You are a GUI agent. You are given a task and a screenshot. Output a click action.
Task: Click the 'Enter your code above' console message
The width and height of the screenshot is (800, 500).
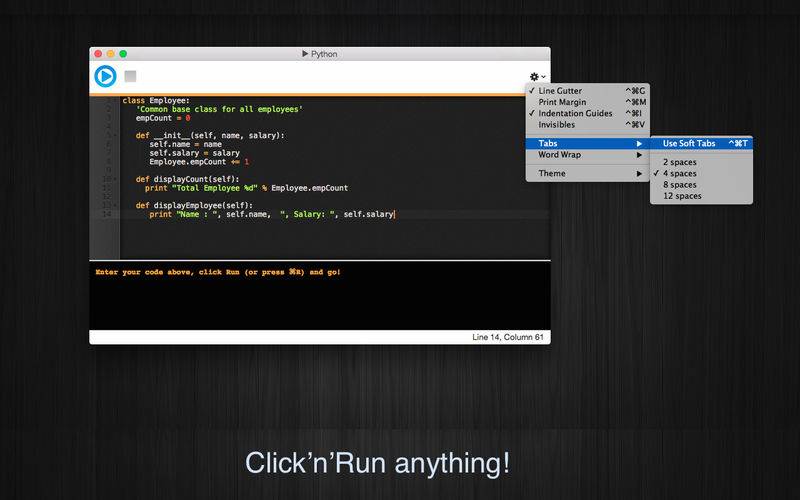click(218, 272)
